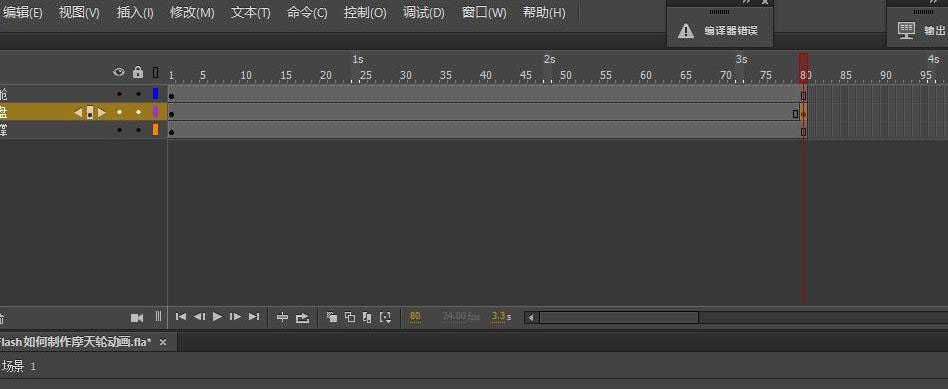Click frame 50 on the timeline ruler
Viewport: 948px width, 389px height.
565,76
